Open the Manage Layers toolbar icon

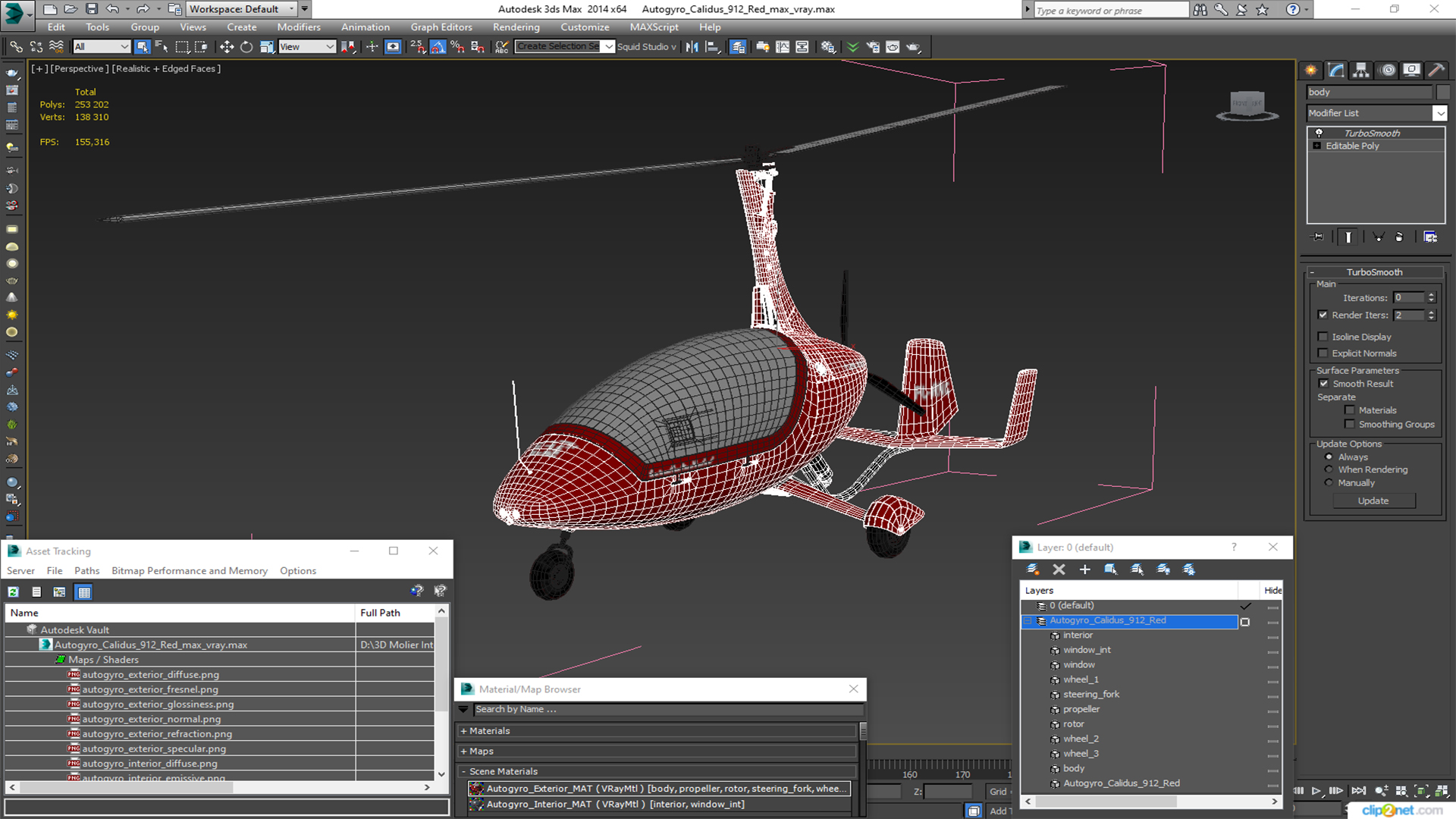[737, 47]
